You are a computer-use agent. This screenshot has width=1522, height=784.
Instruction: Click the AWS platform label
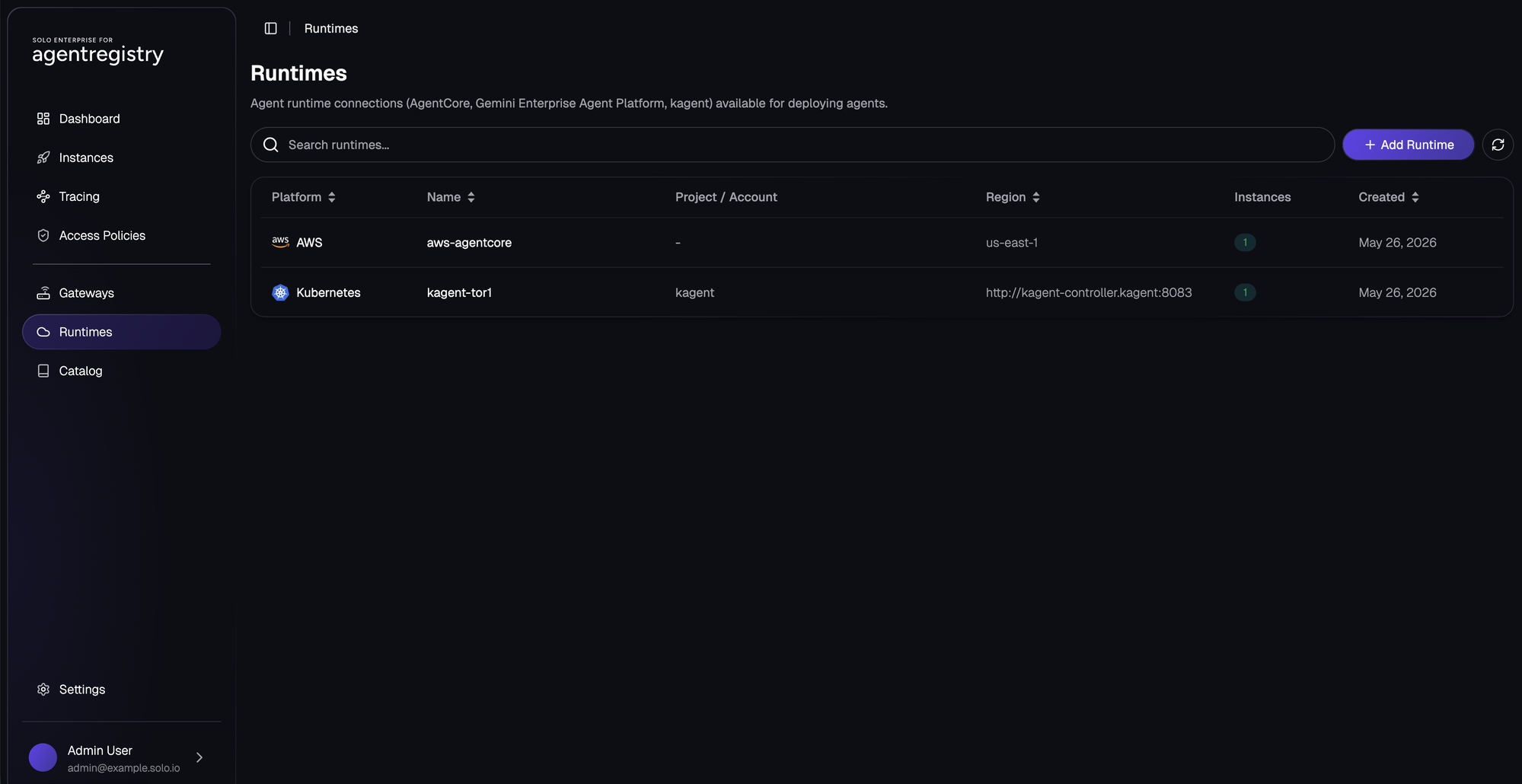point(309,243)
